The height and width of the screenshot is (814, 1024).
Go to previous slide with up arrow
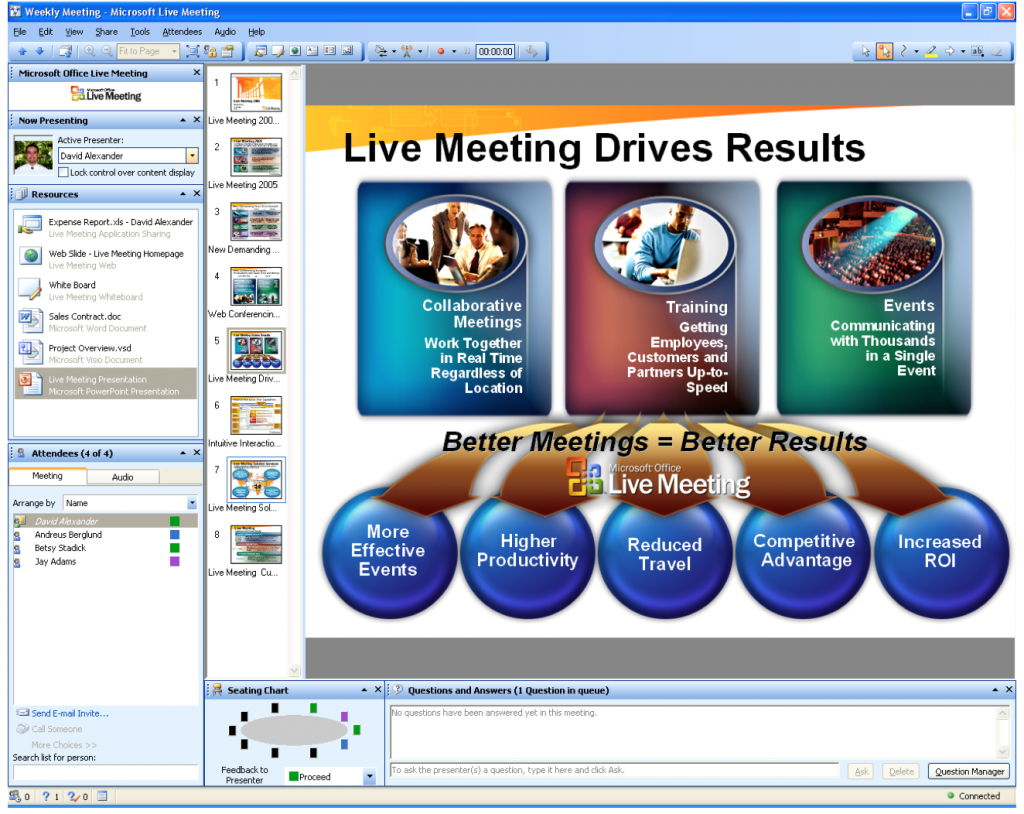(x=23, y=51)
